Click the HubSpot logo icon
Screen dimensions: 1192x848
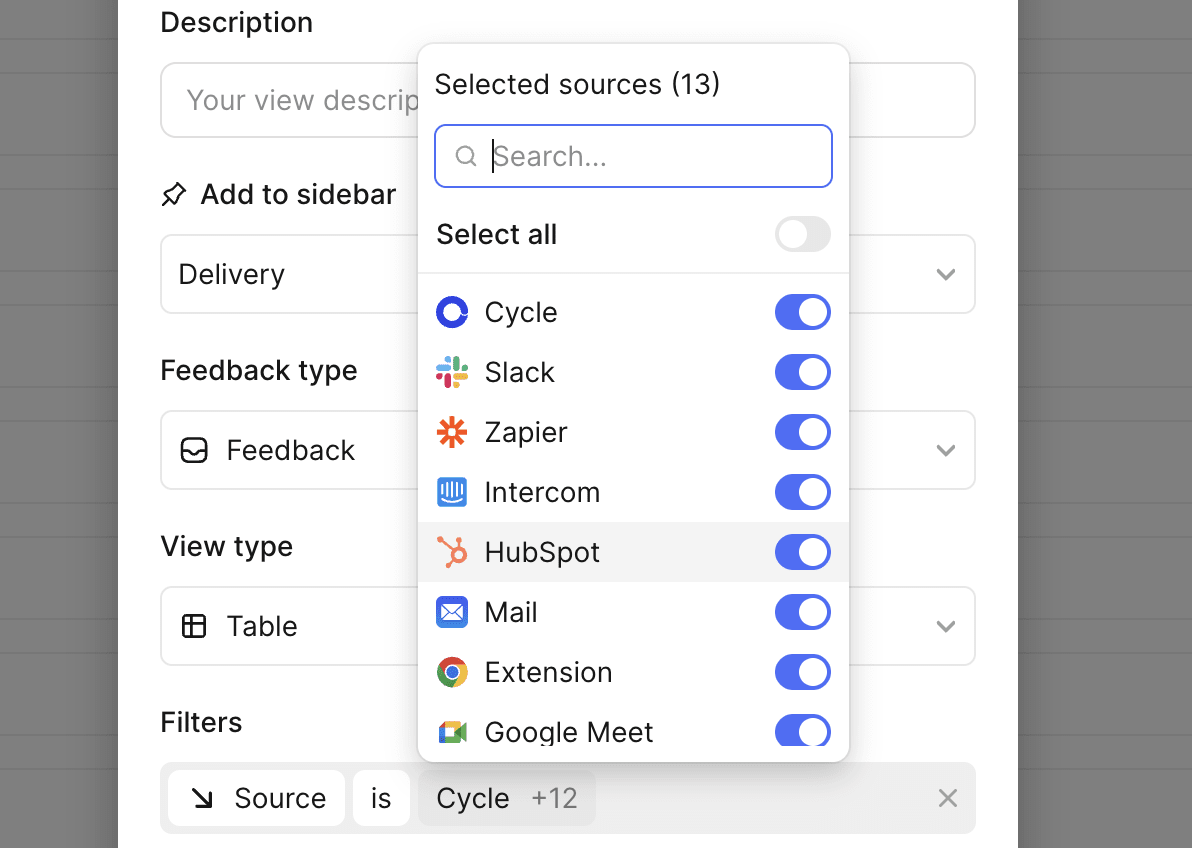pos(452,552)
